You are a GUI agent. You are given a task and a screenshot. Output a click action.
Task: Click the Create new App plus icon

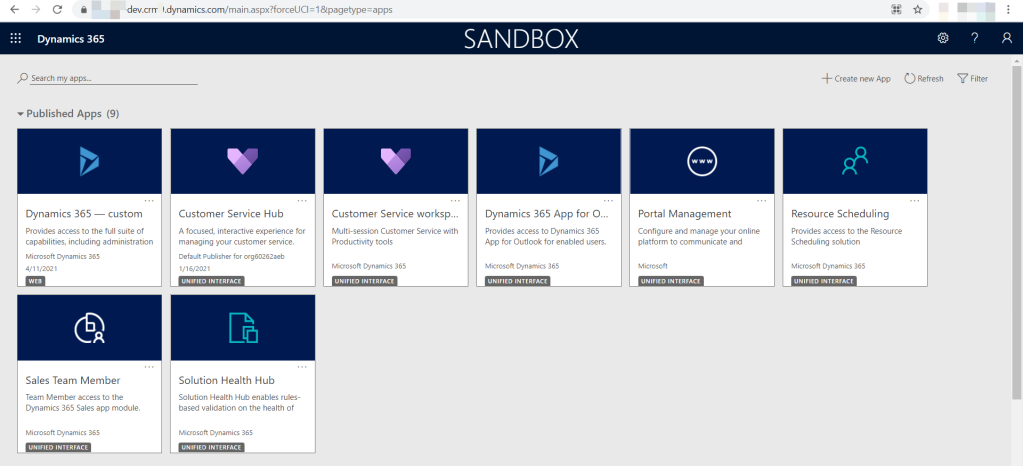[827, 78]
